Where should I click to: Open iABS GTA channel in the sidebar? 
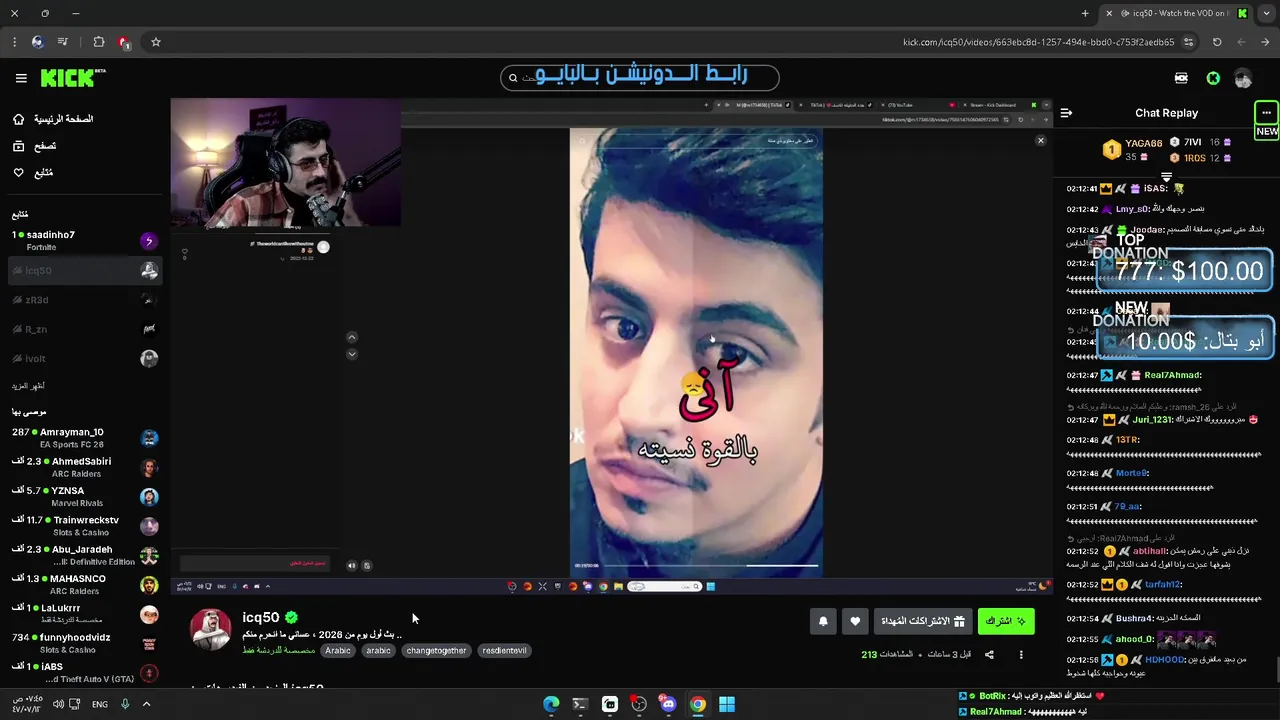(85, 673)
